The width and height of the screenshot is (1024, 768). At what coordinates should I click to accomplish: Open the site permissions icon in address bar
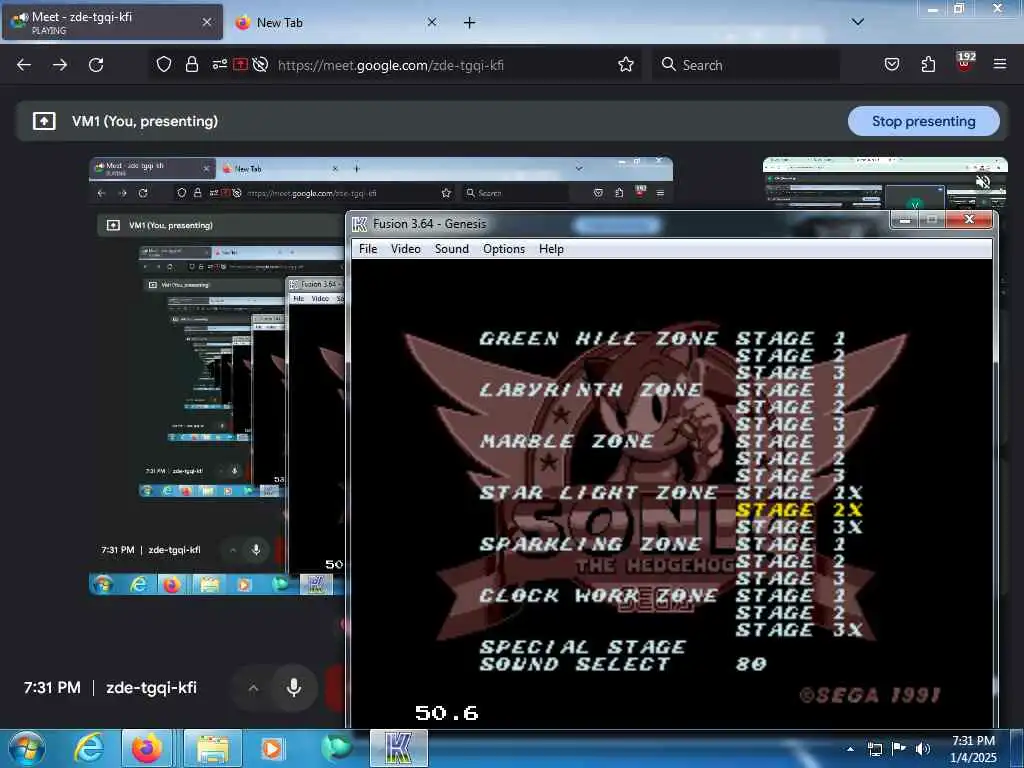click(x=219, y=64)
